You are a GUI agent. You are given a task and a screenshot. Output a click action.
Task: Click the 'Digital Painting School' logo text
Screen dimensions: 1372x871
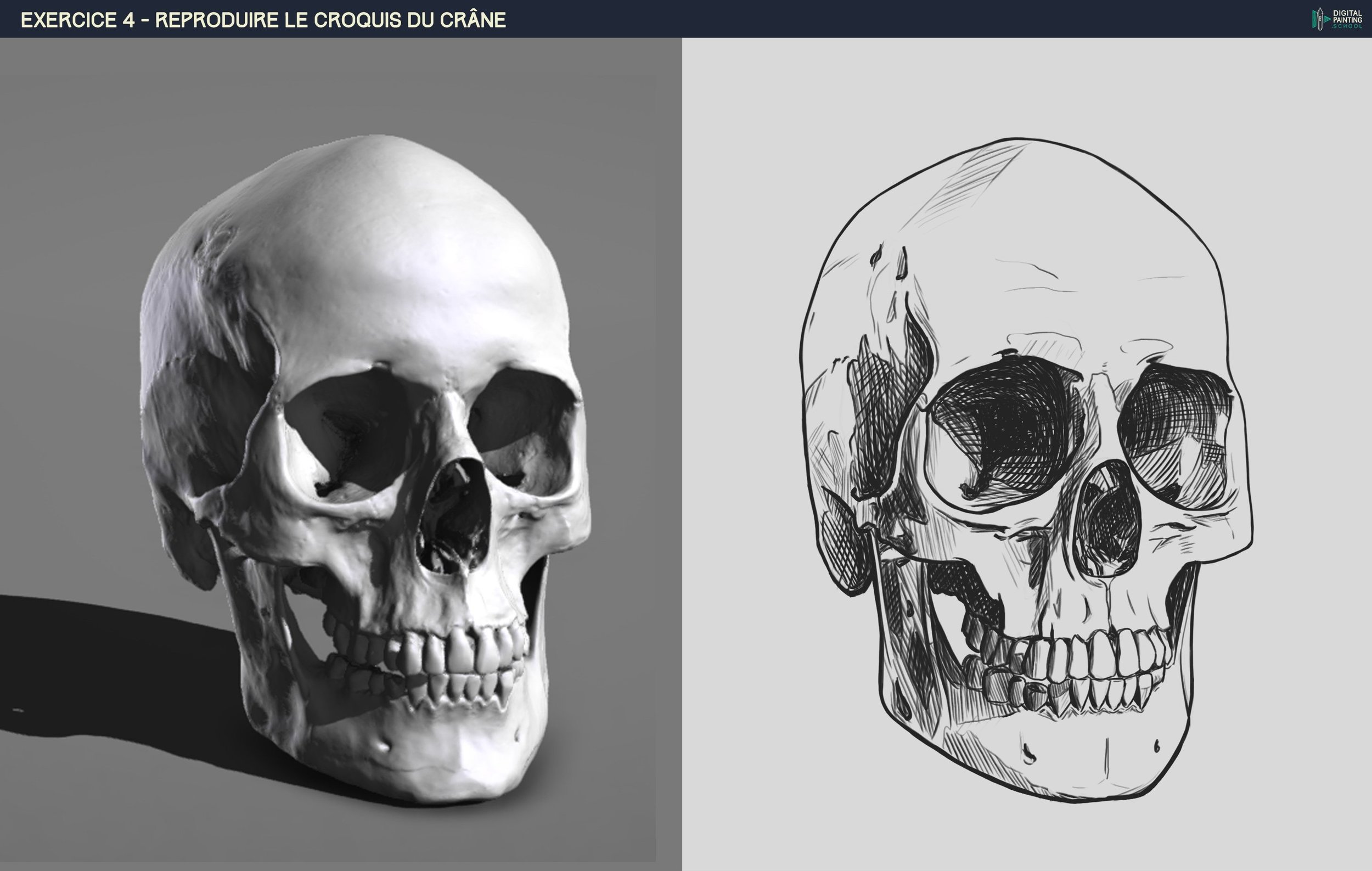(1347, 19)
